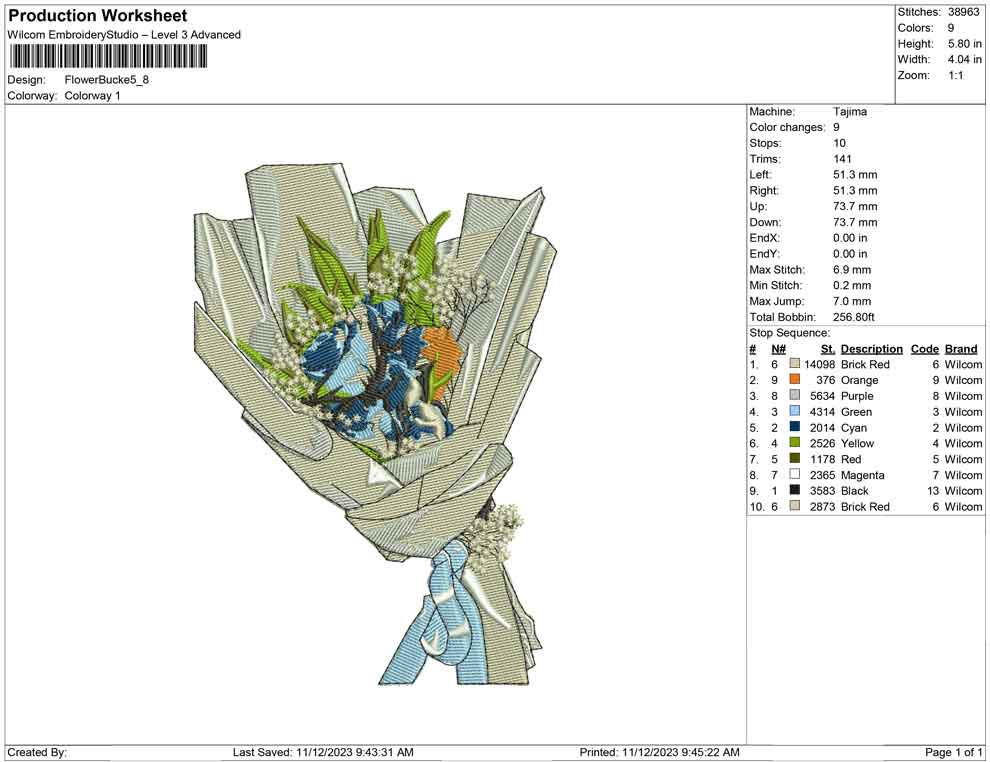Click the stitch count 4314
This screenshot has height=762, width=990.
point(822,412)
